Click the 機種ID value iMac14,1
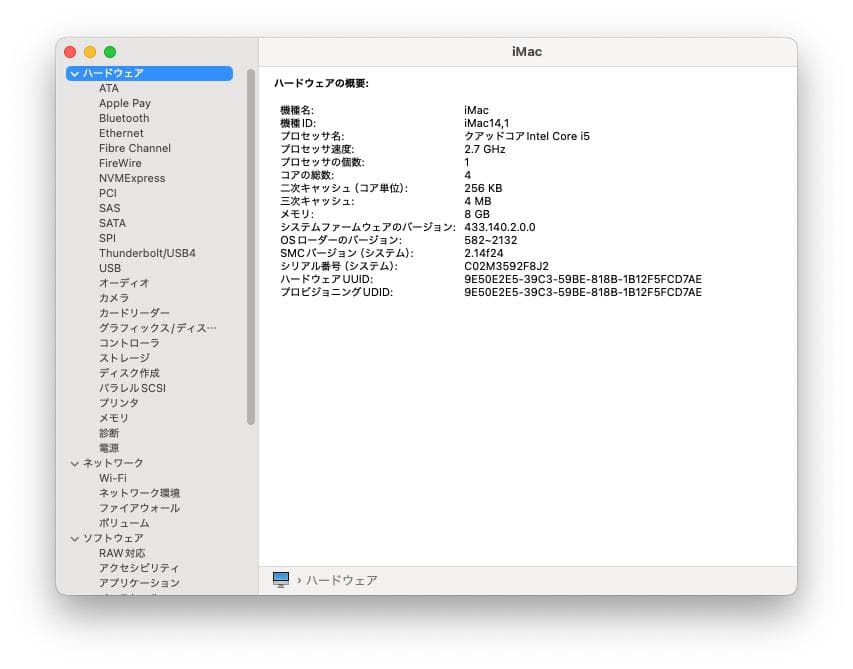 click(x=487, y=123)
